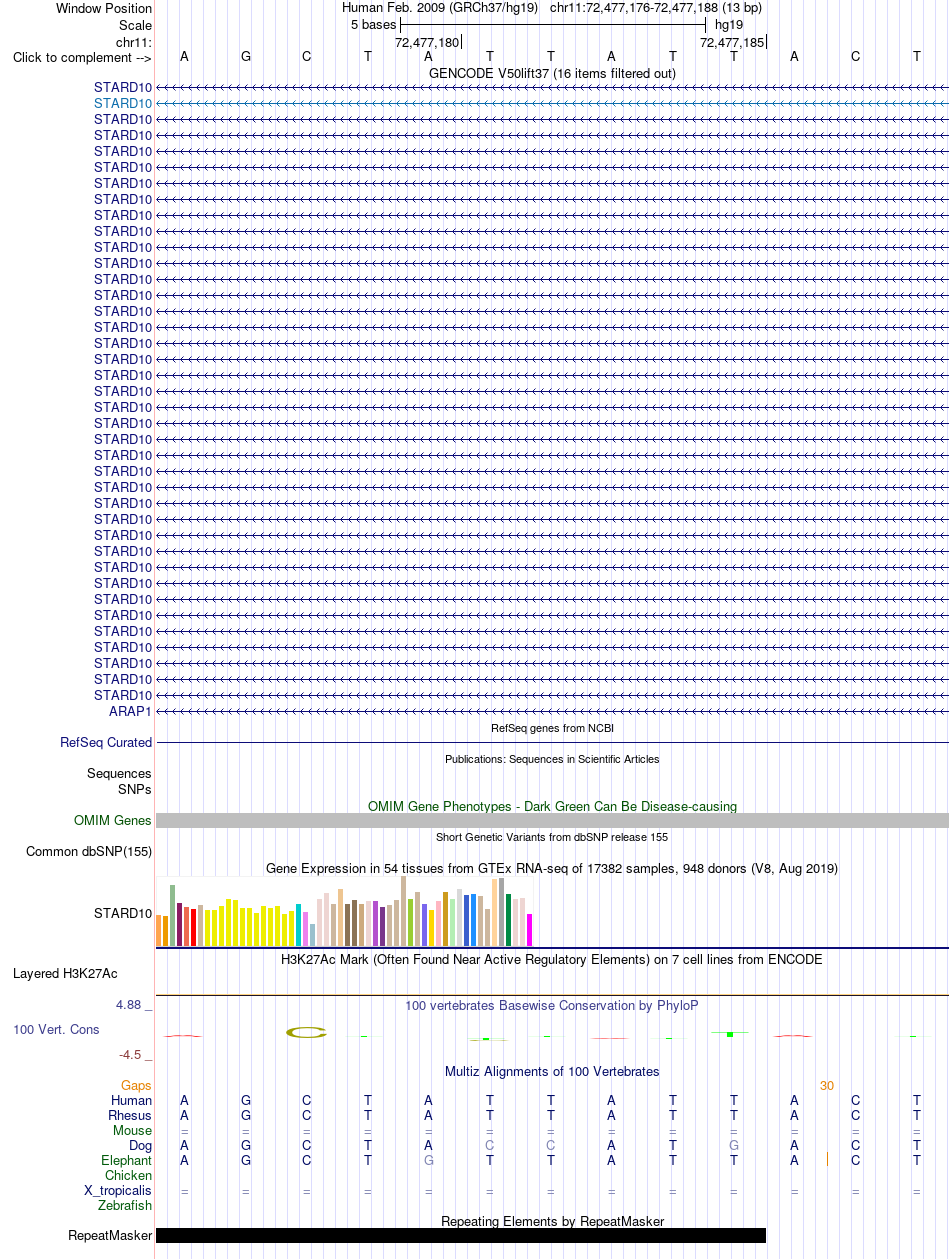The image size is (950, 1259).
Task: Click position marker 72,477,185
Action: tap(732, 42)
